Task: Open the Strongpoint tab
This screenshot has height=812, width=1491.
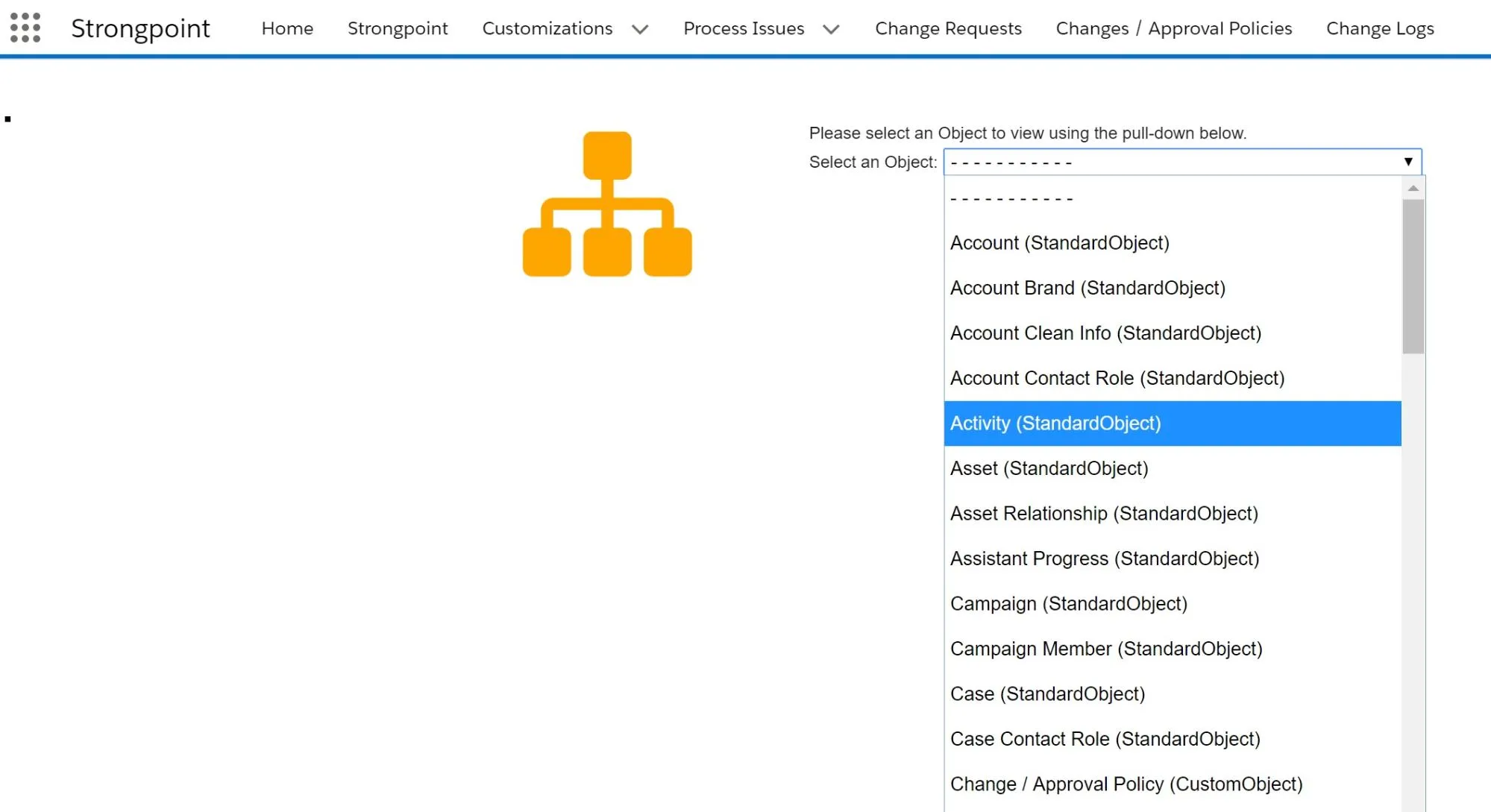Action: [398, 28]
